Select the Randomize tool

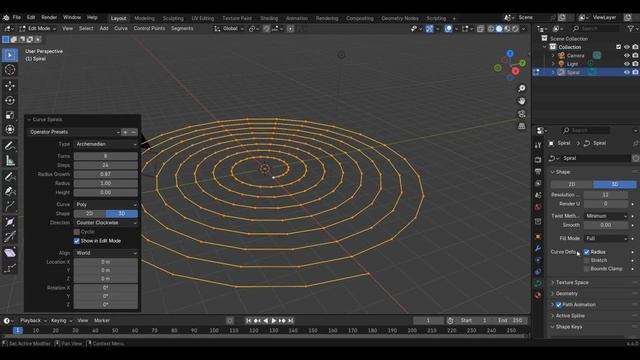pos(10,267)
